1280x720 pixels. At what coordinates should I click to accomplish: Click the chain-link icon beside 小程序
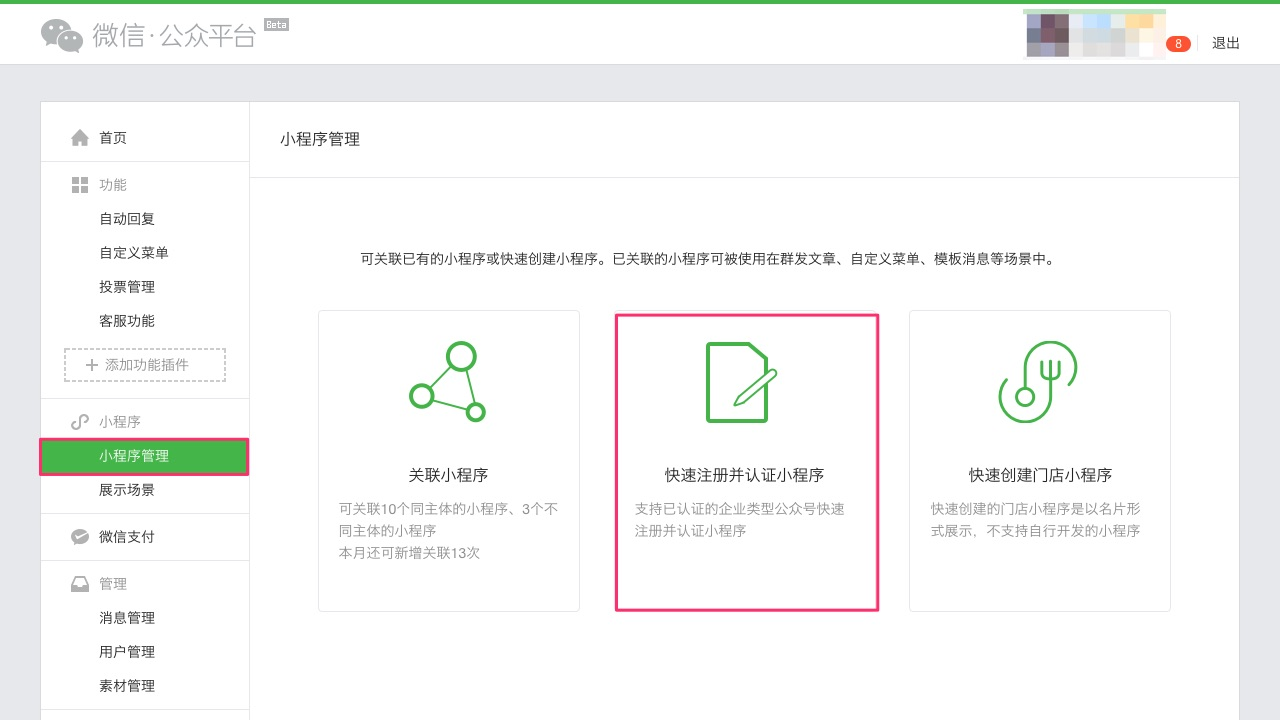pos(80,421)
